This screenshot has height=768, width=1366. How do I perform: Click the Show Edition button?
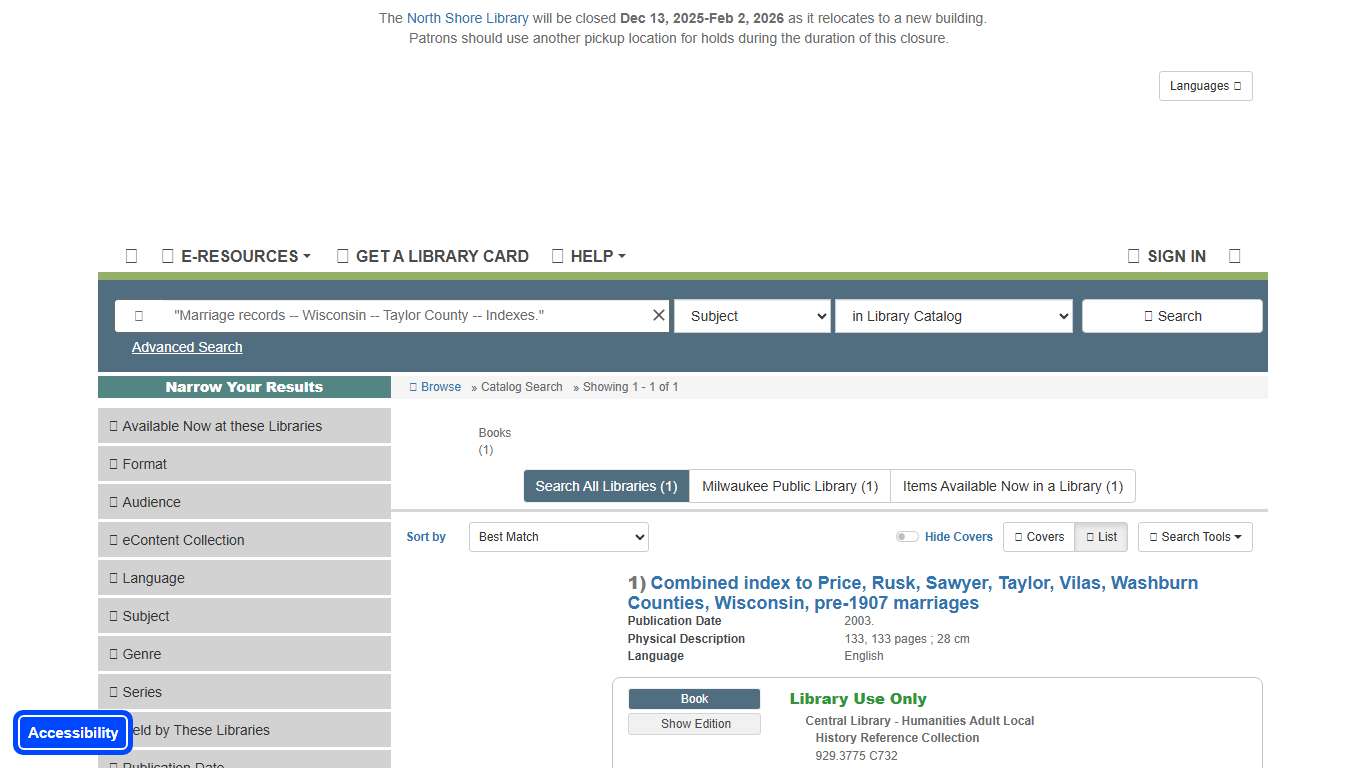[x=694, y=723]
